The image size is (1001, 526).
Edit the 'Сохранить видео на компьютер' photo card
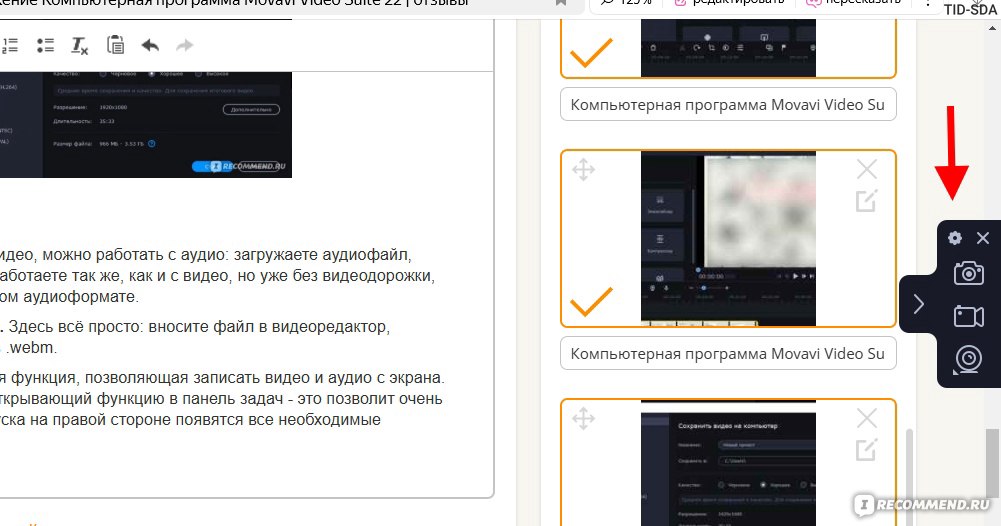[866, 450]
